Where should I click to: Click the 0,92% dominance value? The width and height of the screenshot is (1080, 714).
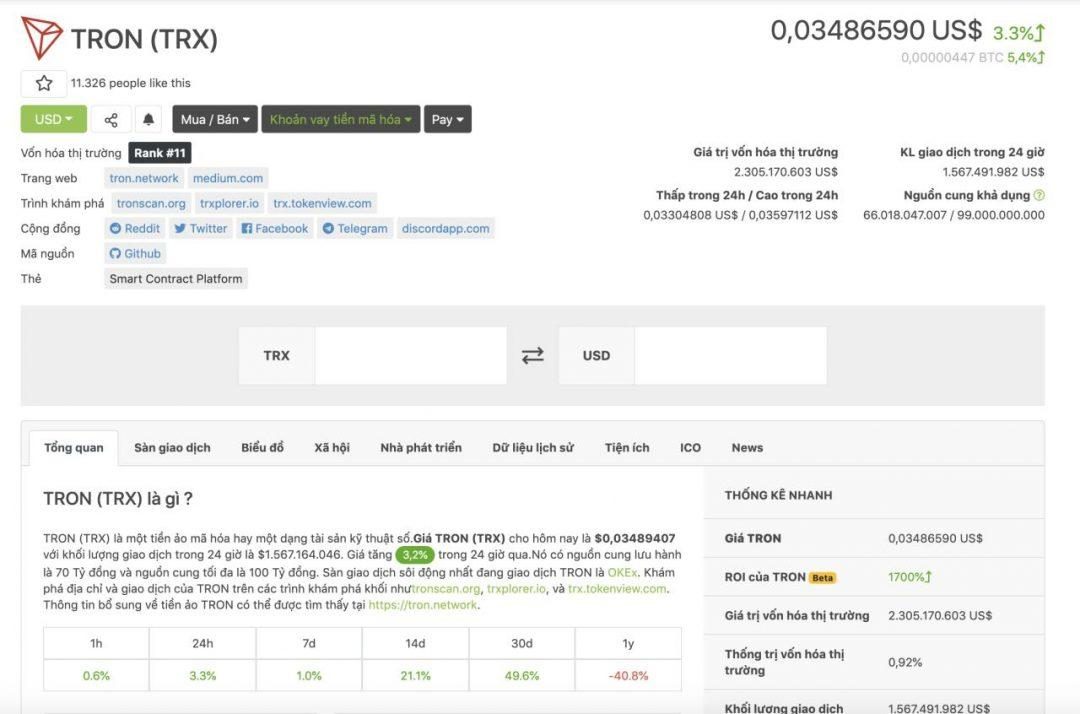coord(904,662)
